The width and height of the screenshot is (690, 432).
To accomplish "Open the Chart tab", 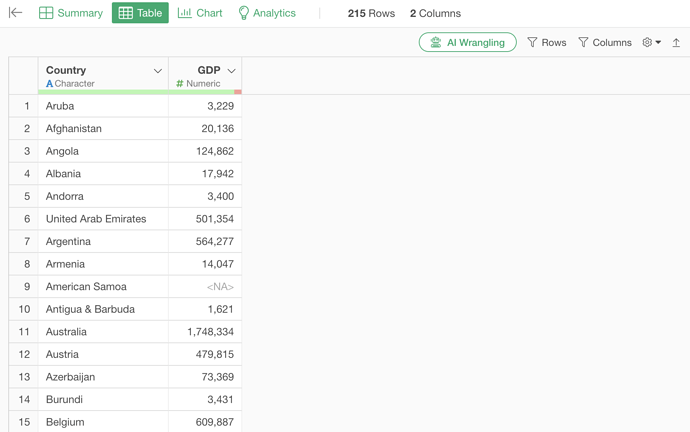I will [x=200, y=14].
